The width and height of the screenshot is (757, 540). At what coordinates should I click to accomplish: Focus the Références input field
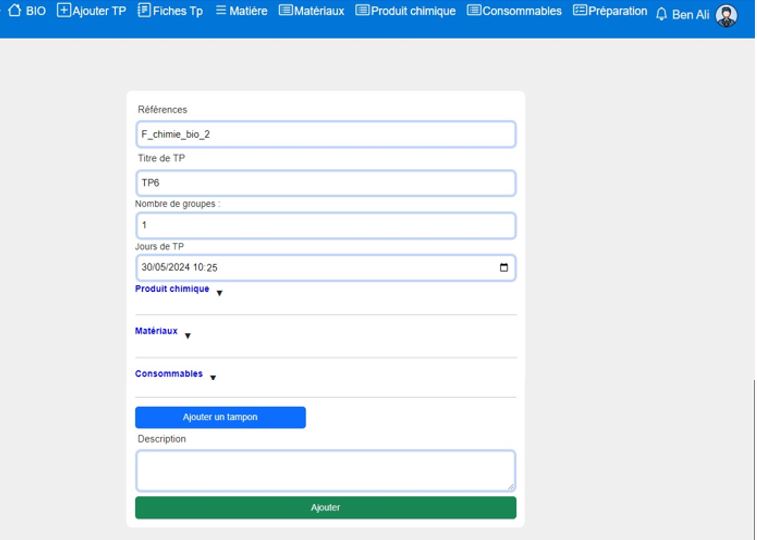pyautogui.click(x=325, y=134)
